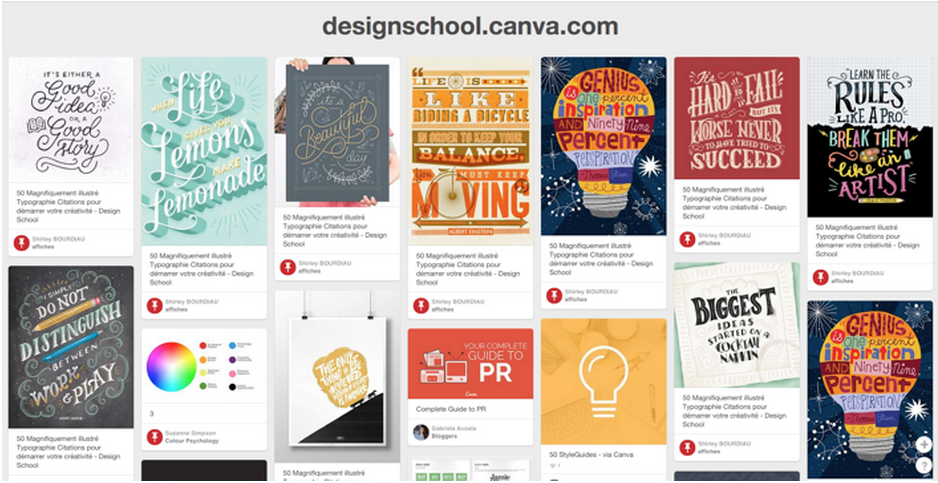This screenshot has height=483, width=938.
Task: Open the yellow lightbulb StyleGuides pin
Action: tap(604, 381)
